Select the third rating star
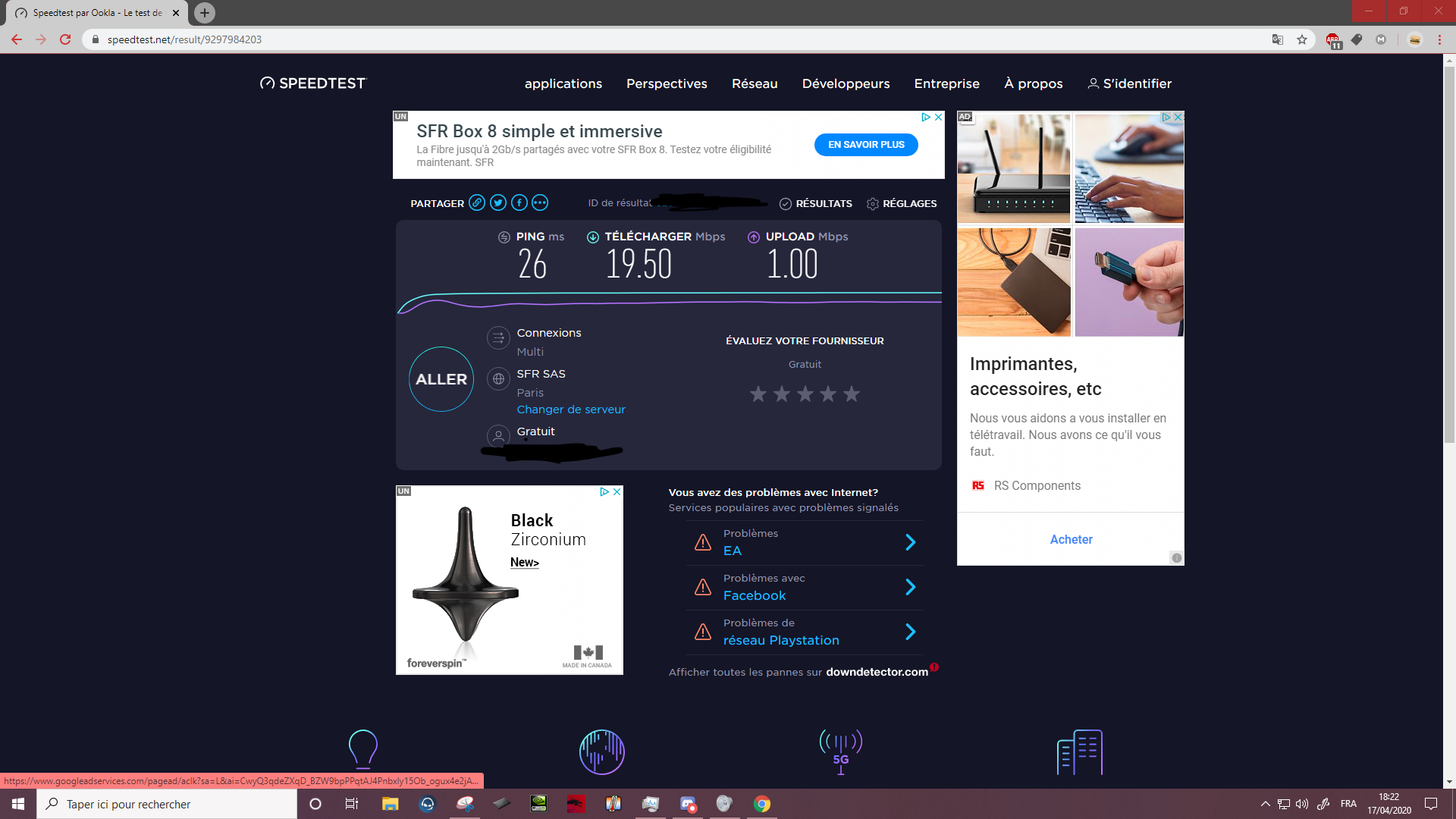The height and width of the screenshot is (819, 1456). [x=805, y=394]
